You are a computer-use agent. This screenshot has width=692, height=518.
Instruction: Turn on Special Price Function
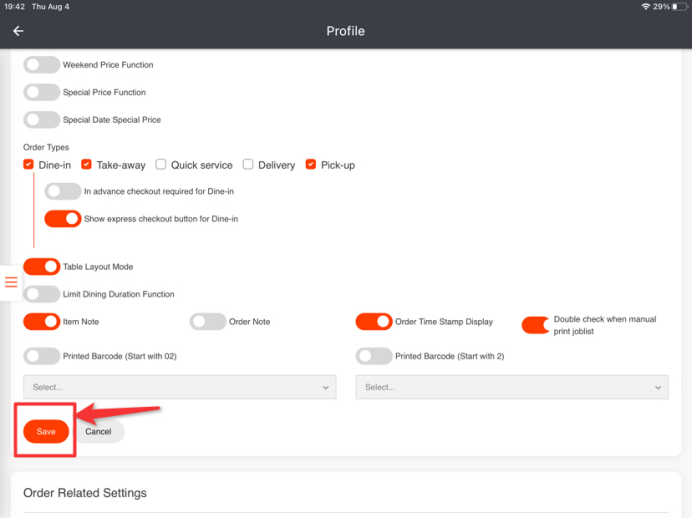[x=41, y=92]
